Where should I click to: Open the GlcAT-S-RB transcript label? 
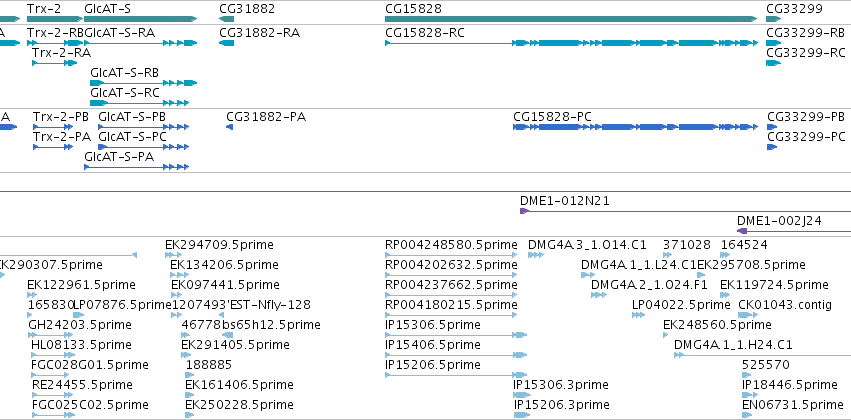[124, 73]
